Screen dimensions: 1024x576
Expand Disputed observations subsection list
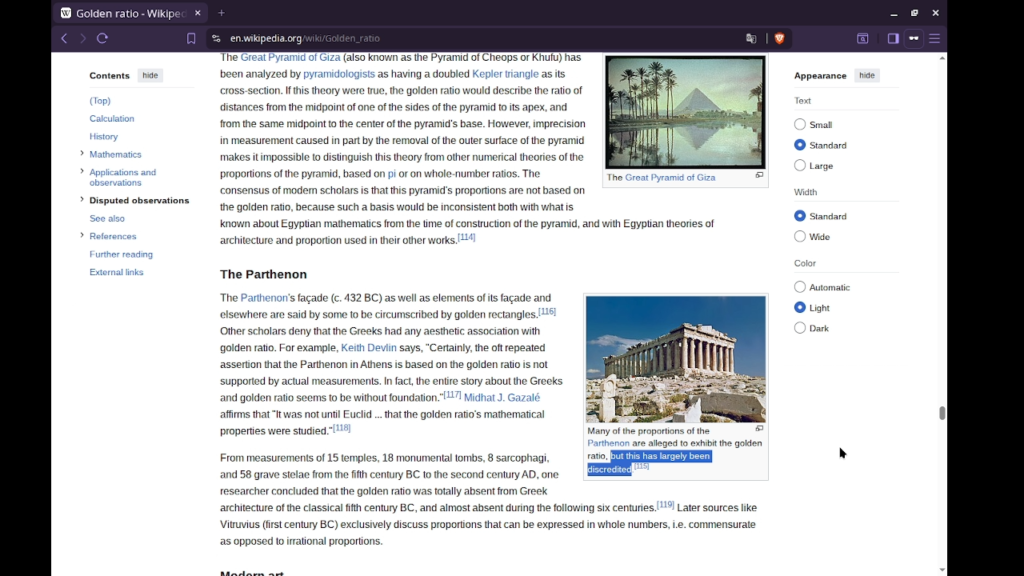82,199
